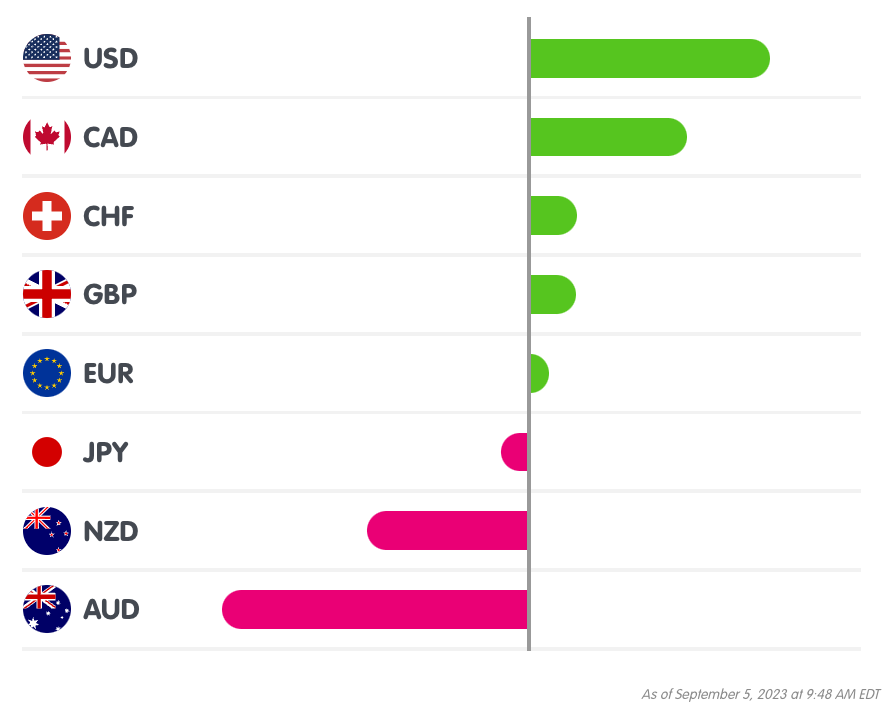889x715 pixels.
Task: Select the European Union flag icon
Action: [x=47, y=373]
